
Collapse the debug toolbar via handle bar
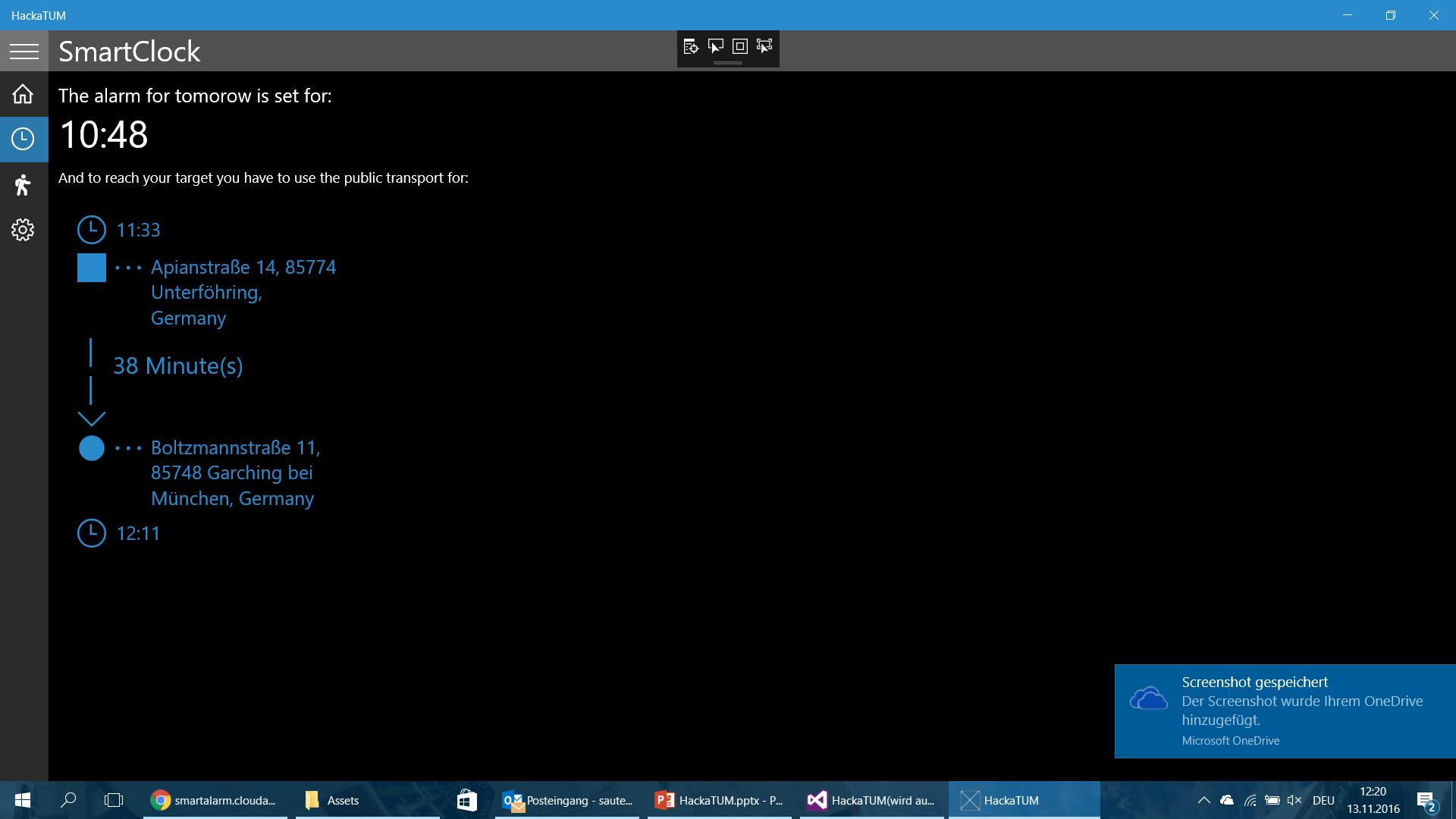point(727,63)
